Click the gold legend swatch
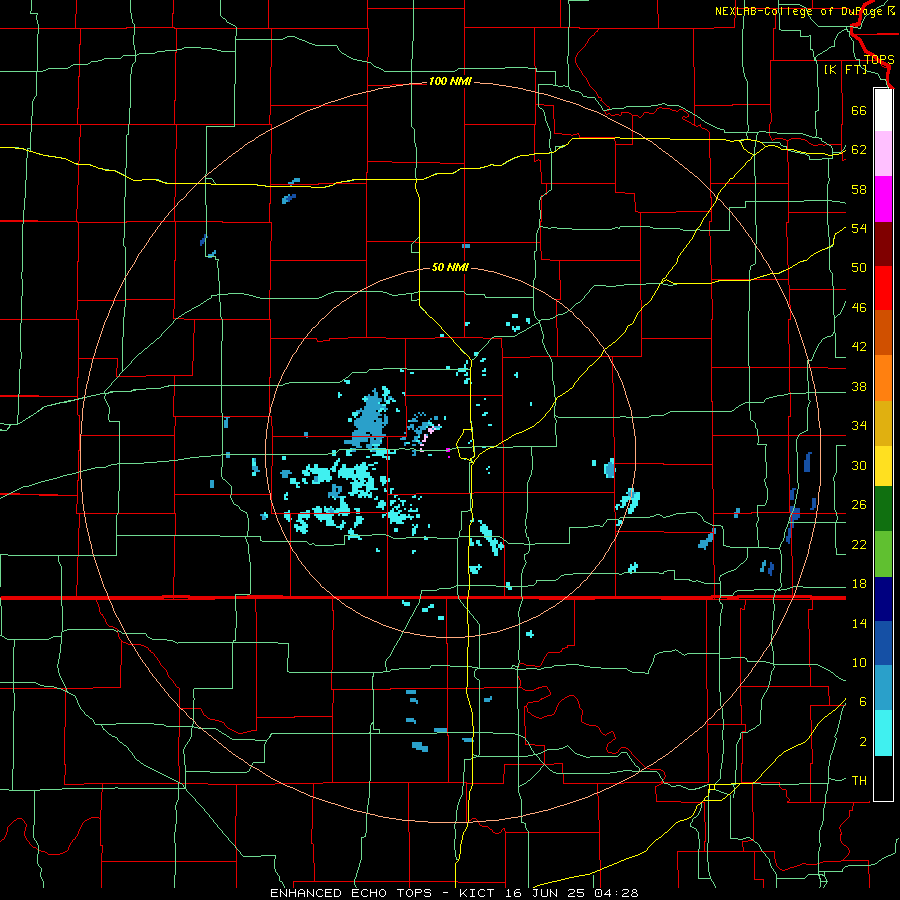Screen dimensions: 900x900 click(x=883, y=423)
